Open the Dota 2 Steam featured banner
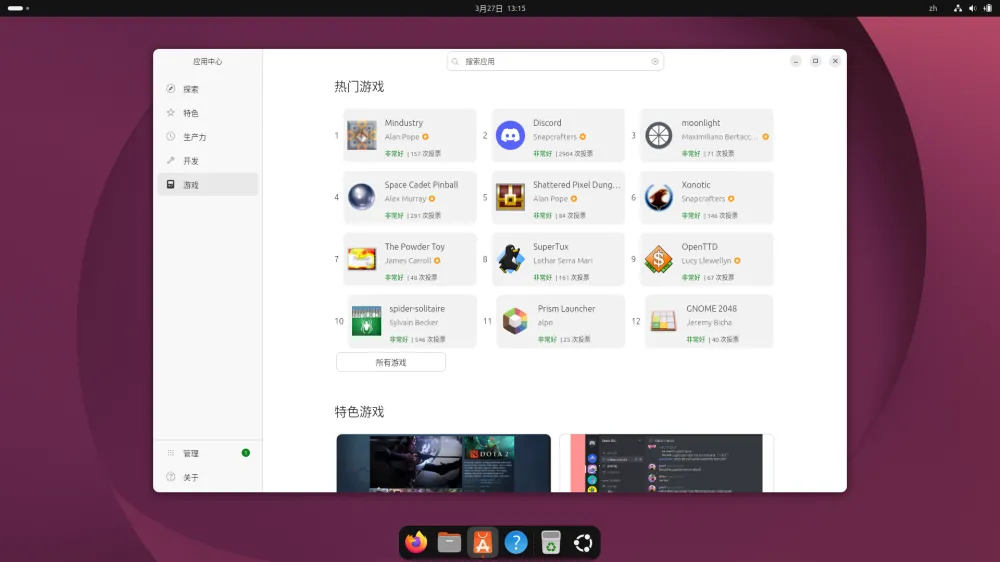 pos(443,463)
